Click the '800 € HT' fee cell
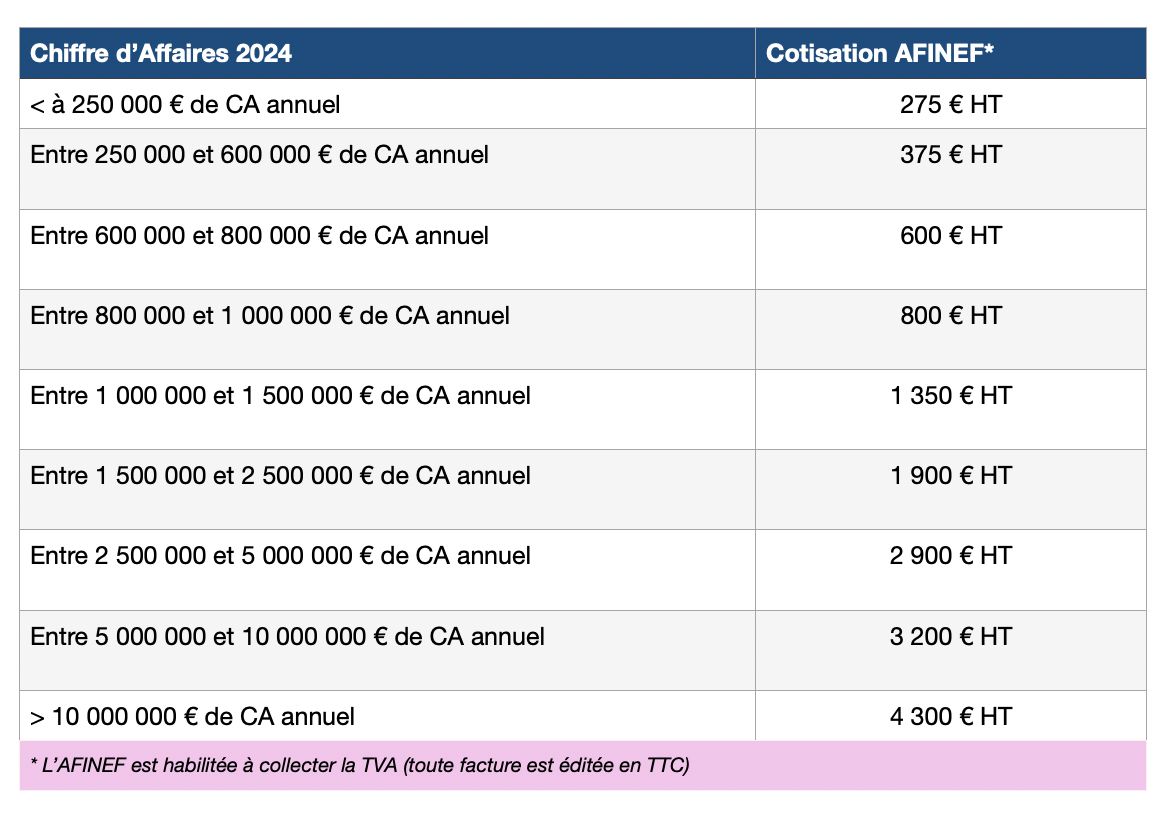Viewport: 1164px width, 814px height. (x=950, y=316)
